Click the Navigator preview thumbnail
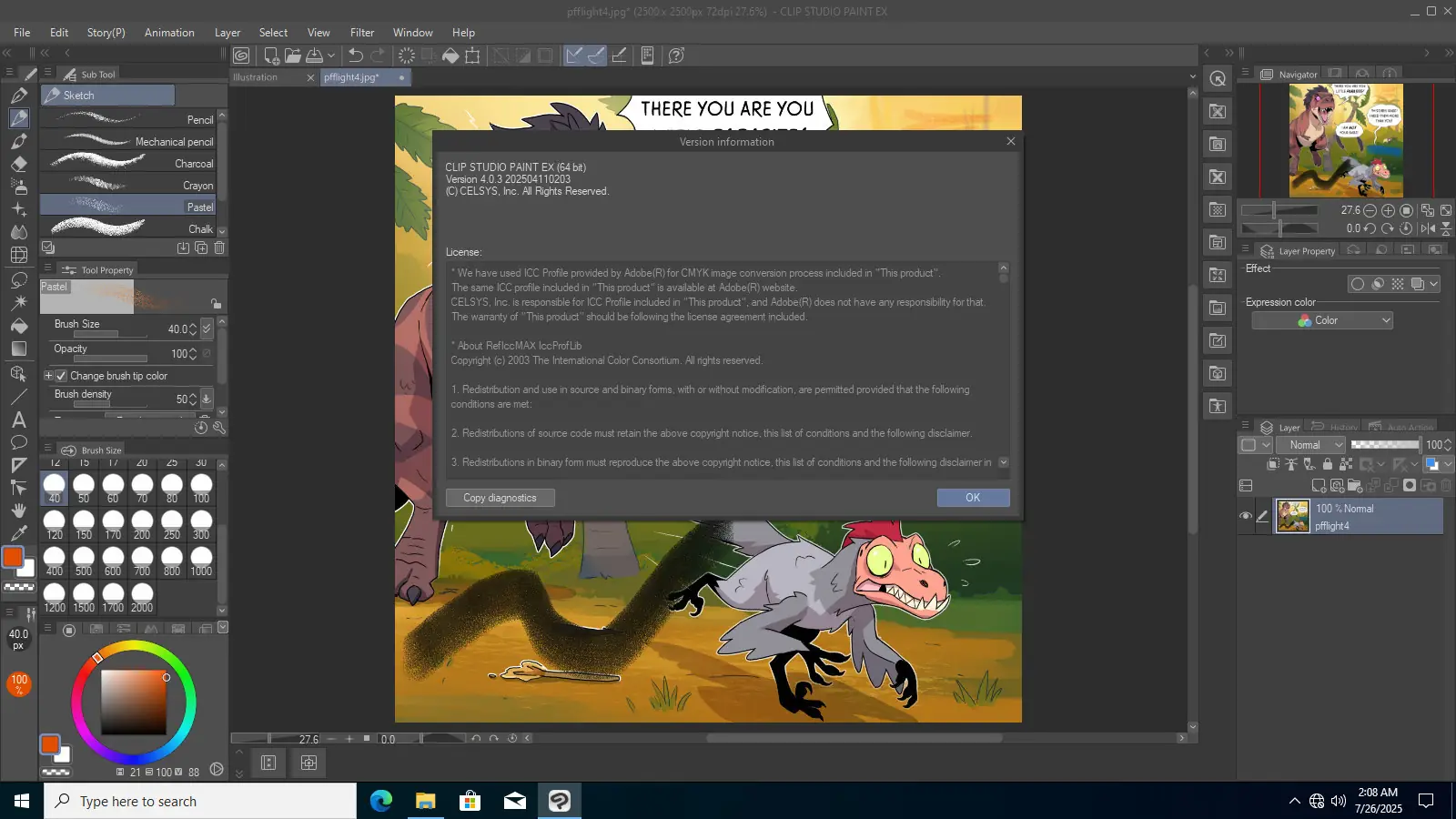This screenshot has height=819, width=1456. point(1346,141)
